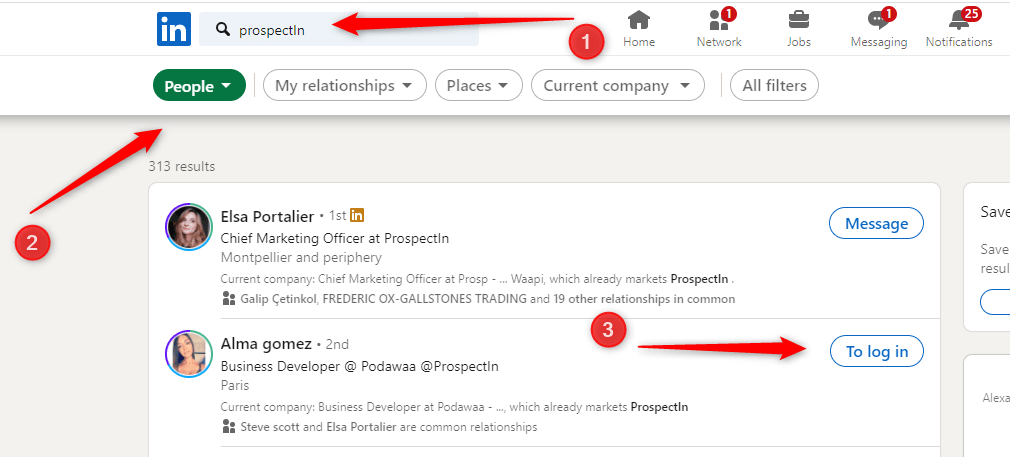Expand the Places filter dropdown
The height and width of the screenshot is (457, 1010).
[x=479, y=85]
